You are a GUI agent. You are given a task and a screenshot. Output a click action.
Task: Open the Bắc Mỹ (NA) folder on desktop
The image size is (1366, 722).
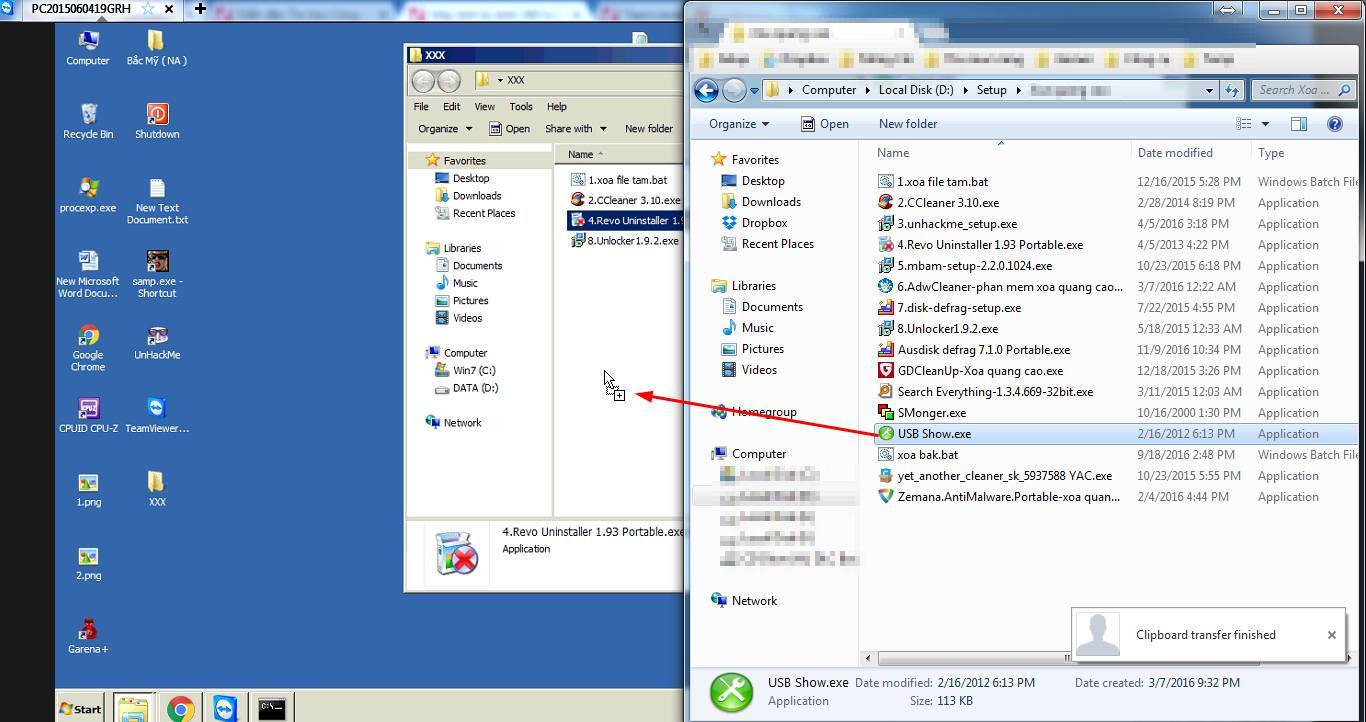(157, 47)
